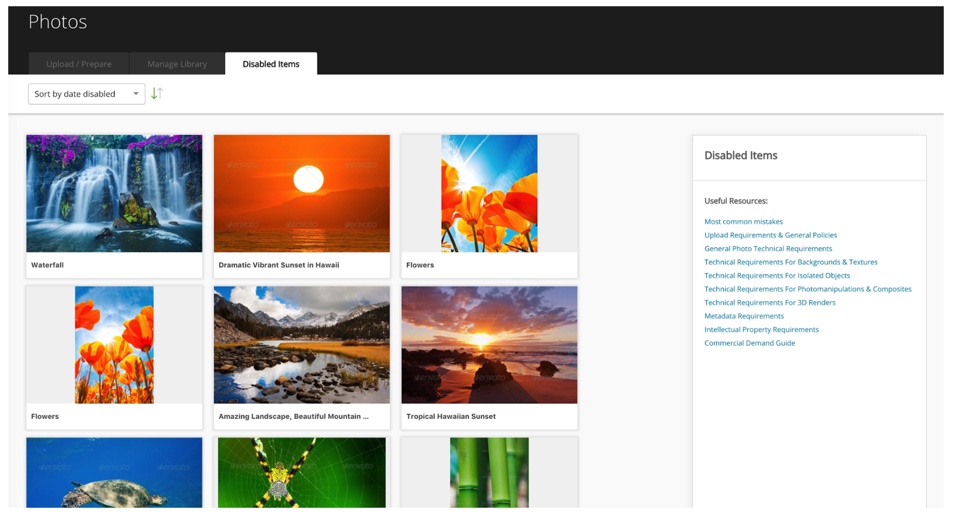This screenshot has width=954, height=517.
Task: Open Technical Requirements For Isolated Objects link
Action: tap(777, 276)
